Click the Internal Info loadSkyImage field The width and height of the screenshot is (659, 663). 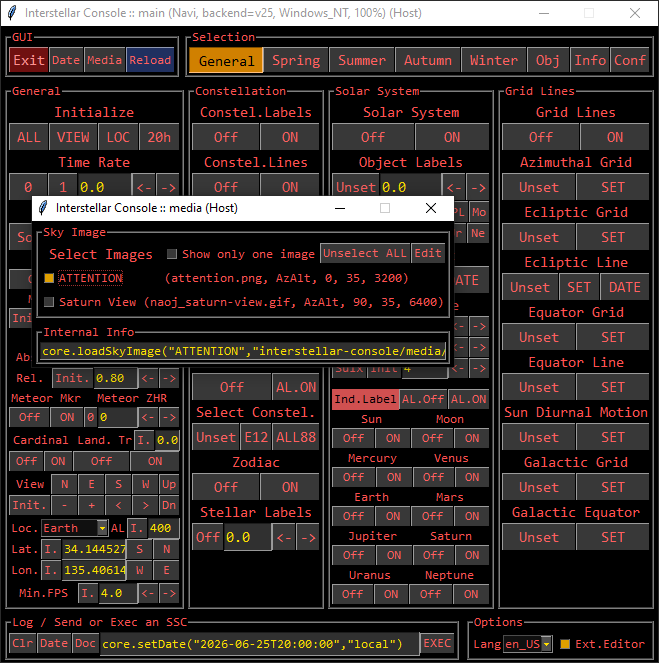pos(243,351)
